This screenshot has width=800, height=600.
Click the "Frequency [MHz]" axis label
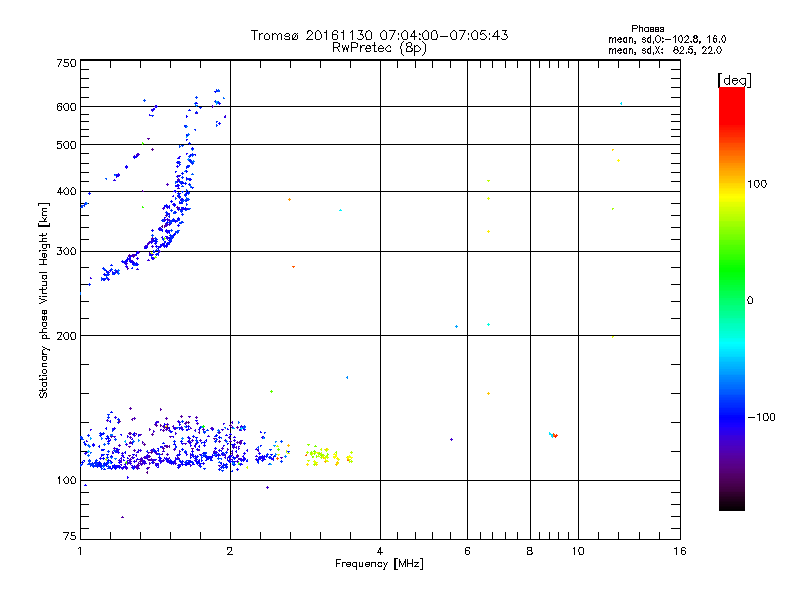pos(379,564)
